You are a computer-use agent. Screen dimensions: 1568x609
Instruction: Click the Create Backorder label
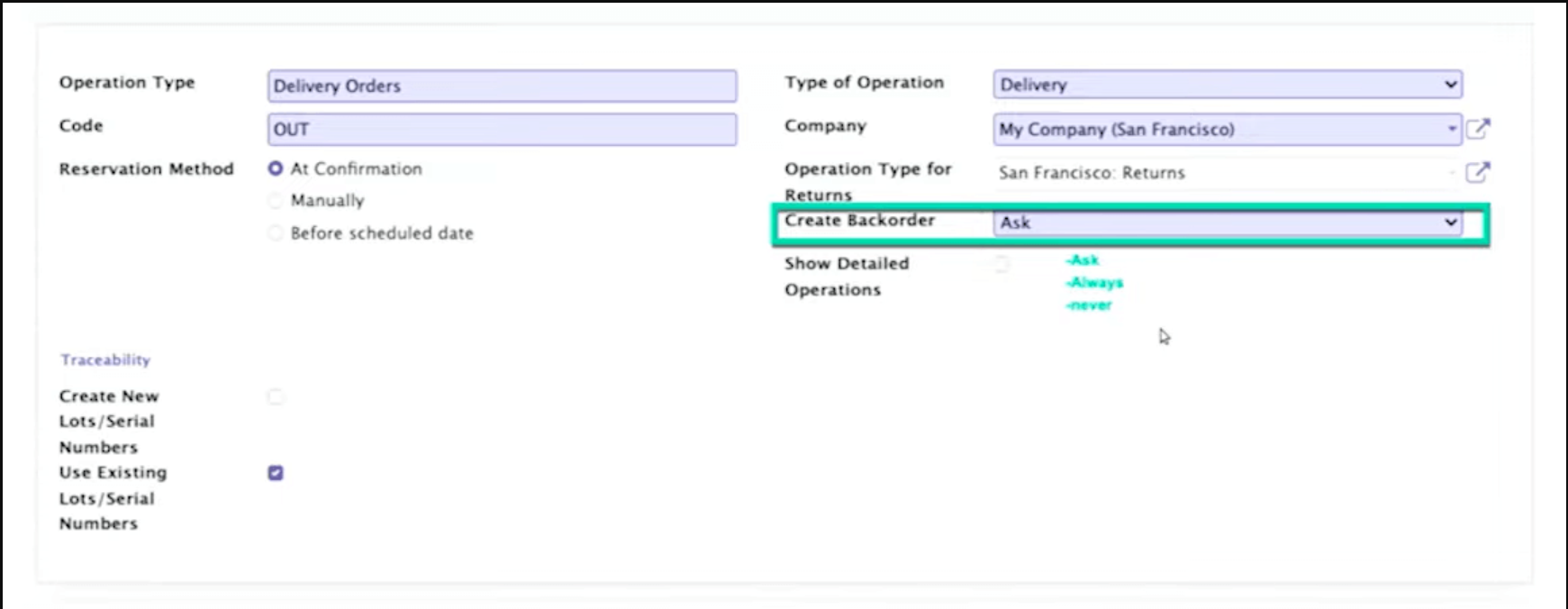coord(859,221)
